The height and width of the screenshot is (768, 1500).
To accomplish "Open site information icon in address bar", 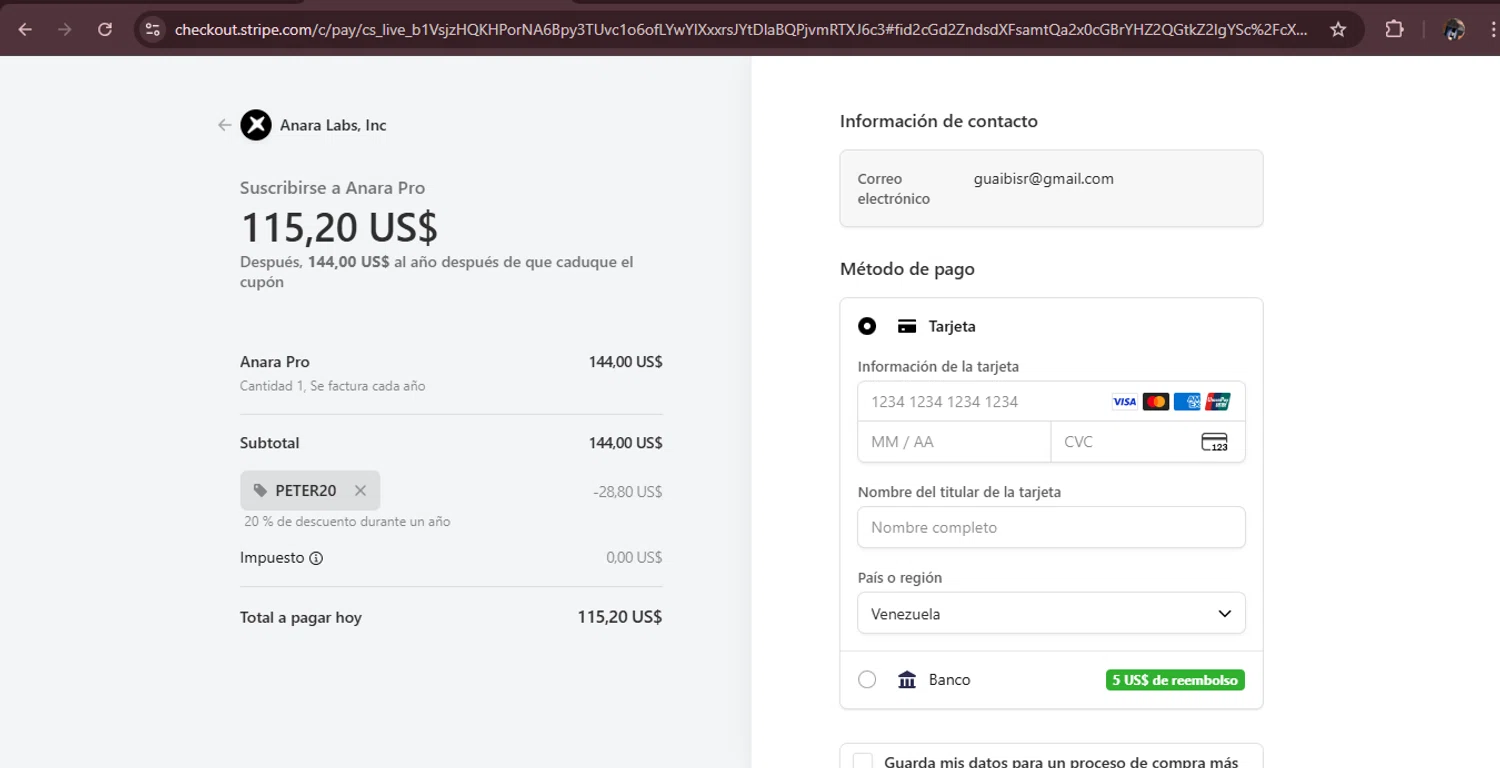I will click(x=152, y=30).
